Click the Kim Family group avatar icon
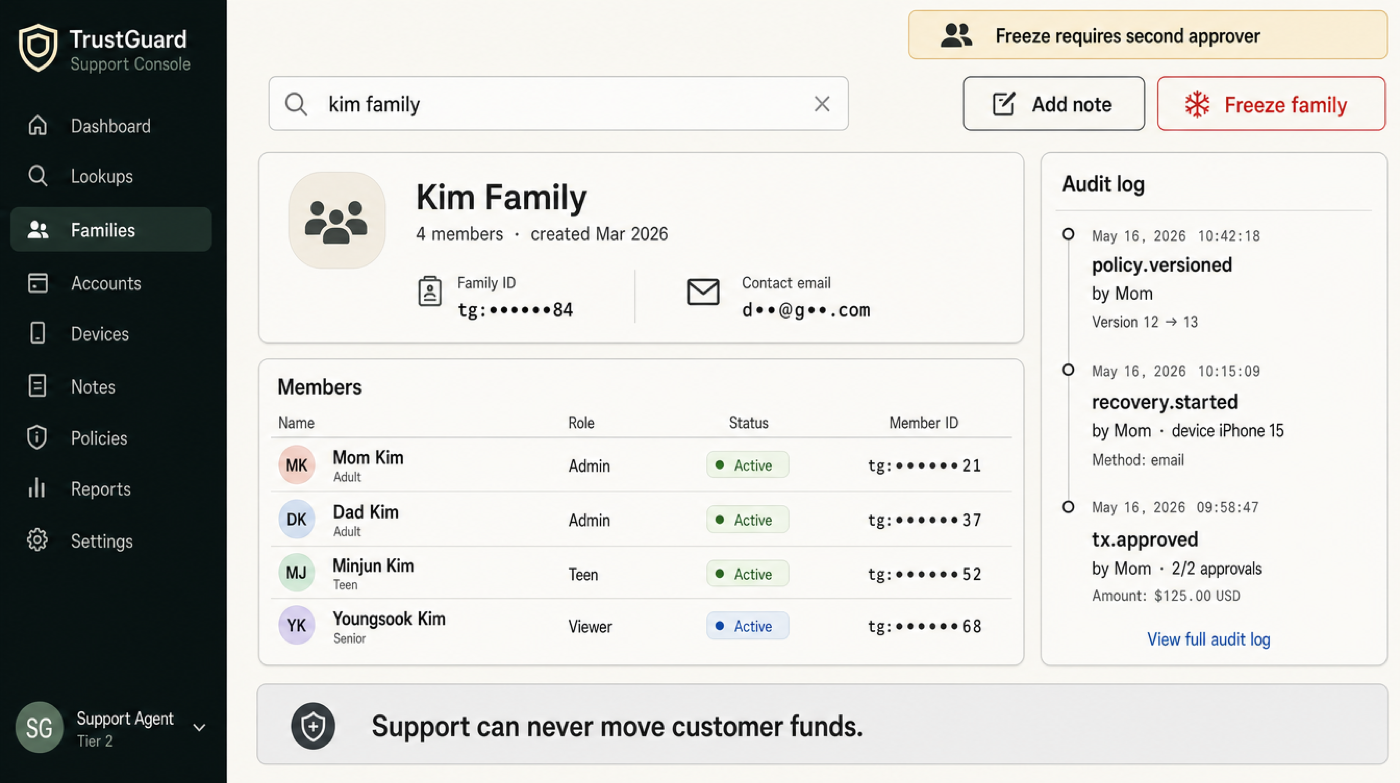The image size is (1400, 783). click(337, 220)
